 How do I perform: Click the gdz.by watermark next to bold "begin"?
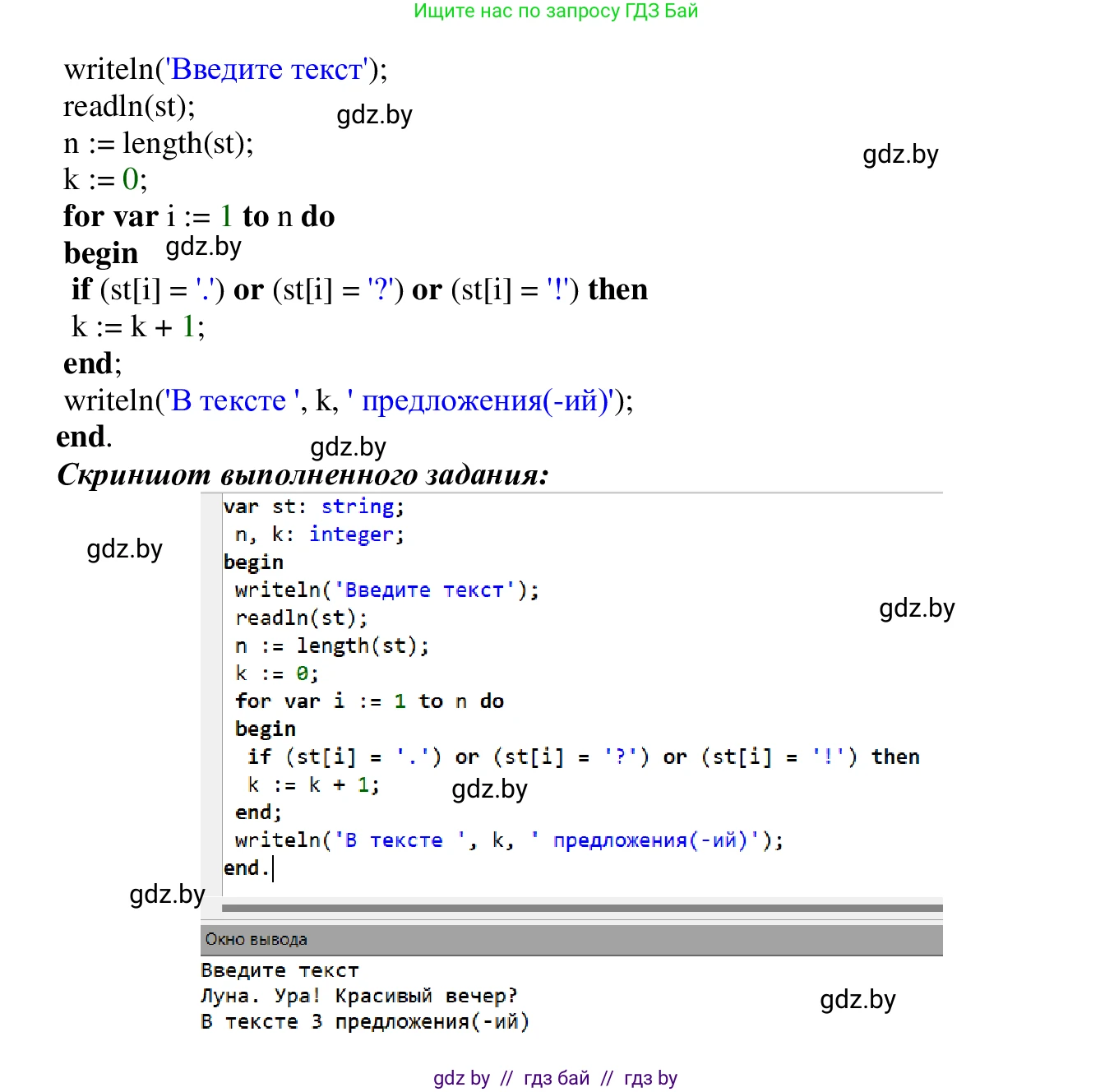pos(203,247)
